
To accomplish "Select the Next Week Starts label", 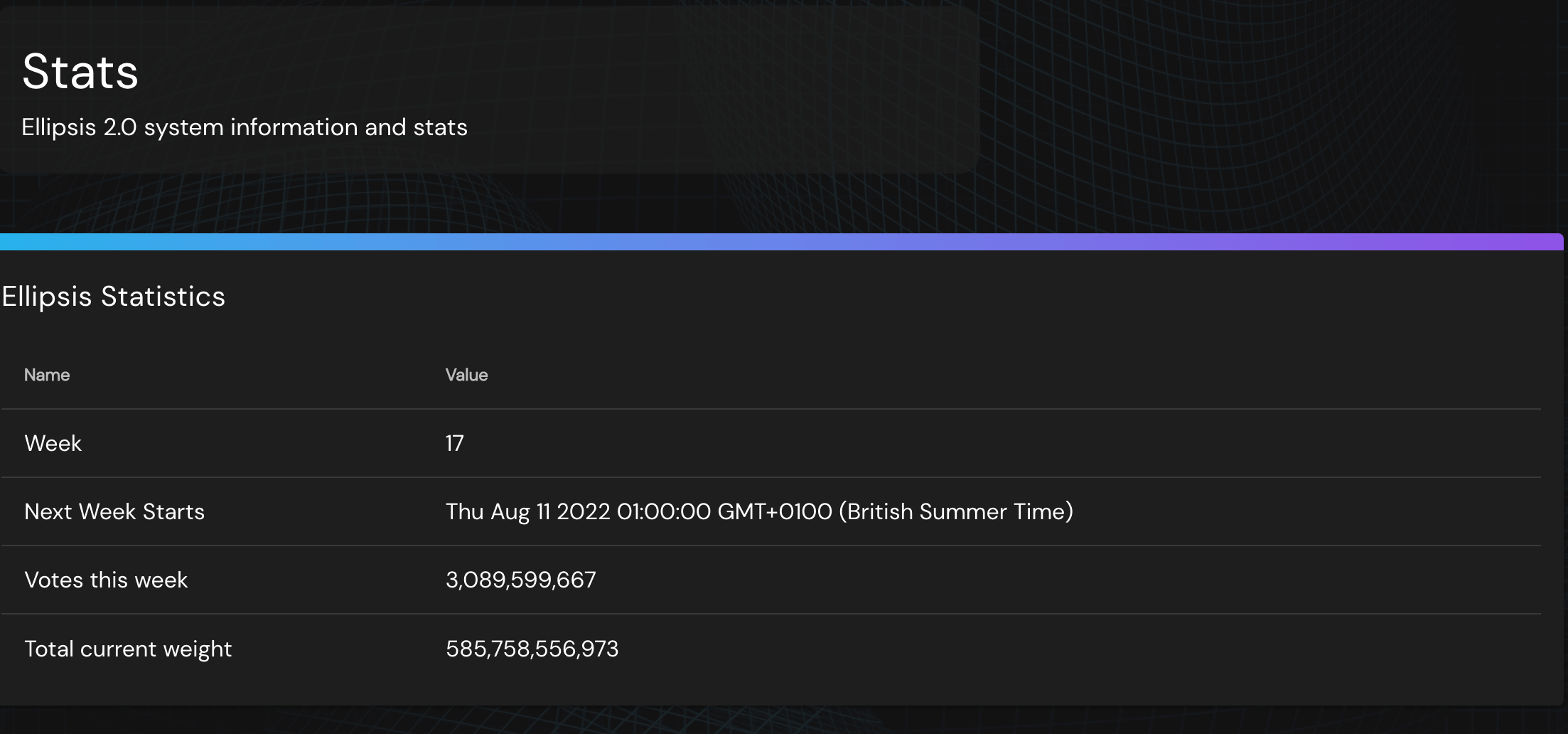I will point(114,511).
